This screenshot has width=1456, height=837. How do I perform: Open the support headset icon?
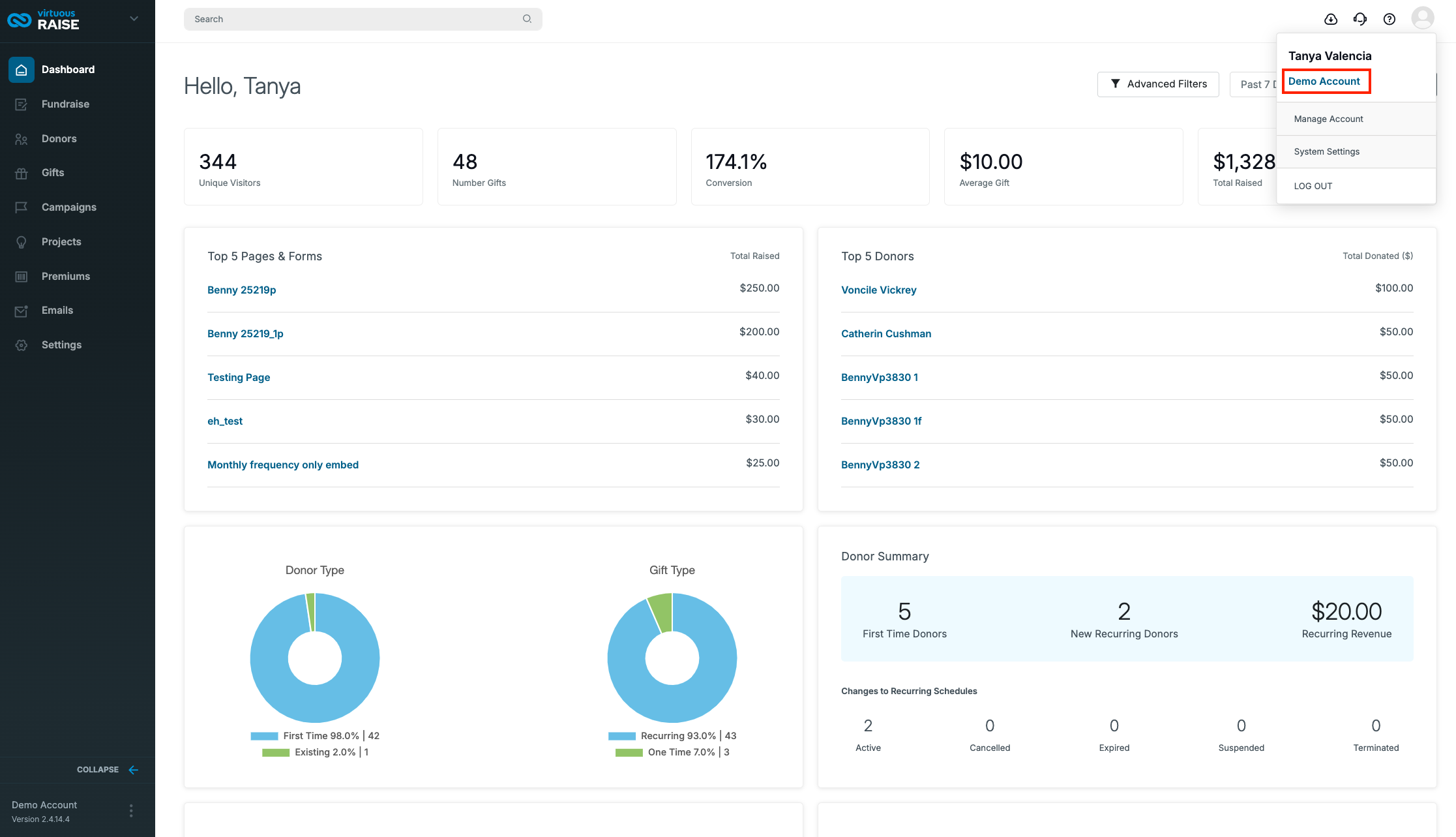click(1360, 19)
